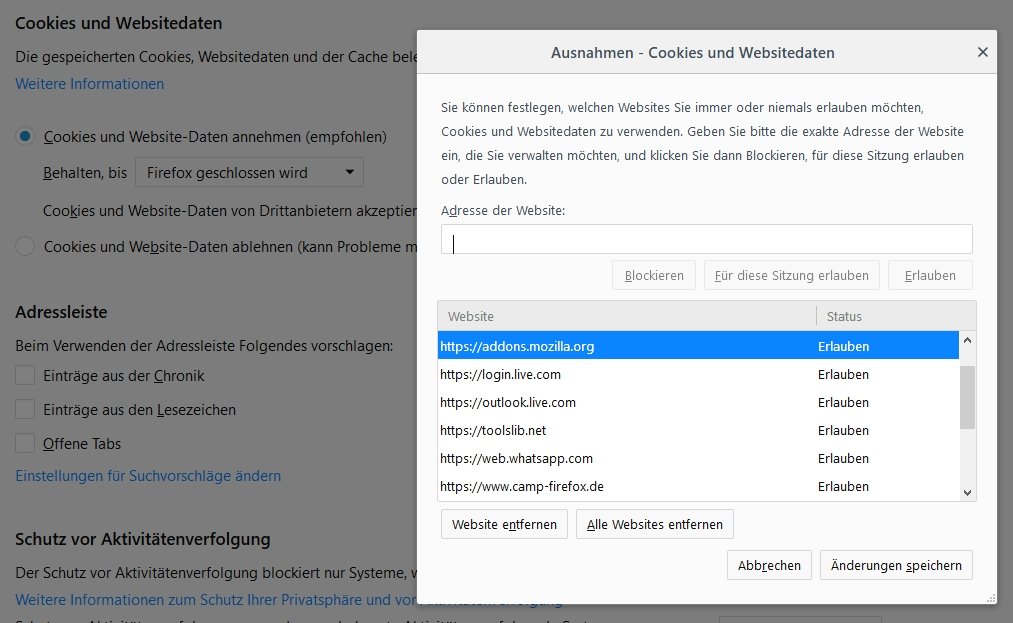Select 'Cookies und Website-Daten ablehnen' radio option
The height and width of the screenshot is (623, 1013).
point(26,246)
